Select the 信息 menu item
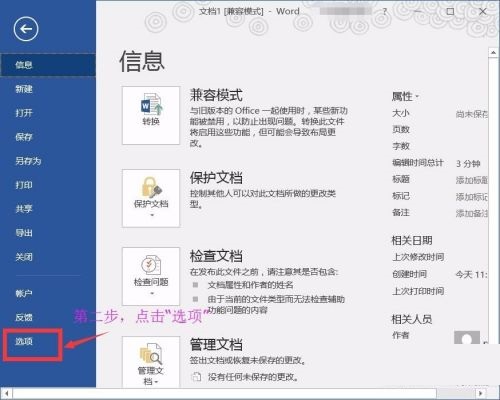Image resolution: width=500 pixels, height=400 pixels. coord(48,65)
